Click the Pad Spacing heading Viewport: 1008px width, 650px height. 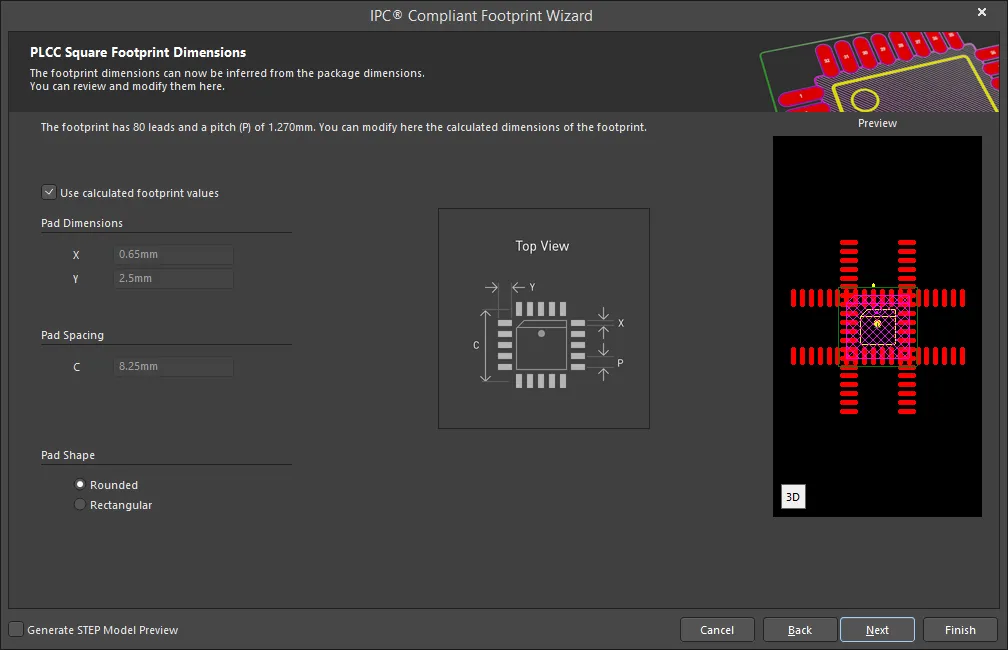click(72, 335)
